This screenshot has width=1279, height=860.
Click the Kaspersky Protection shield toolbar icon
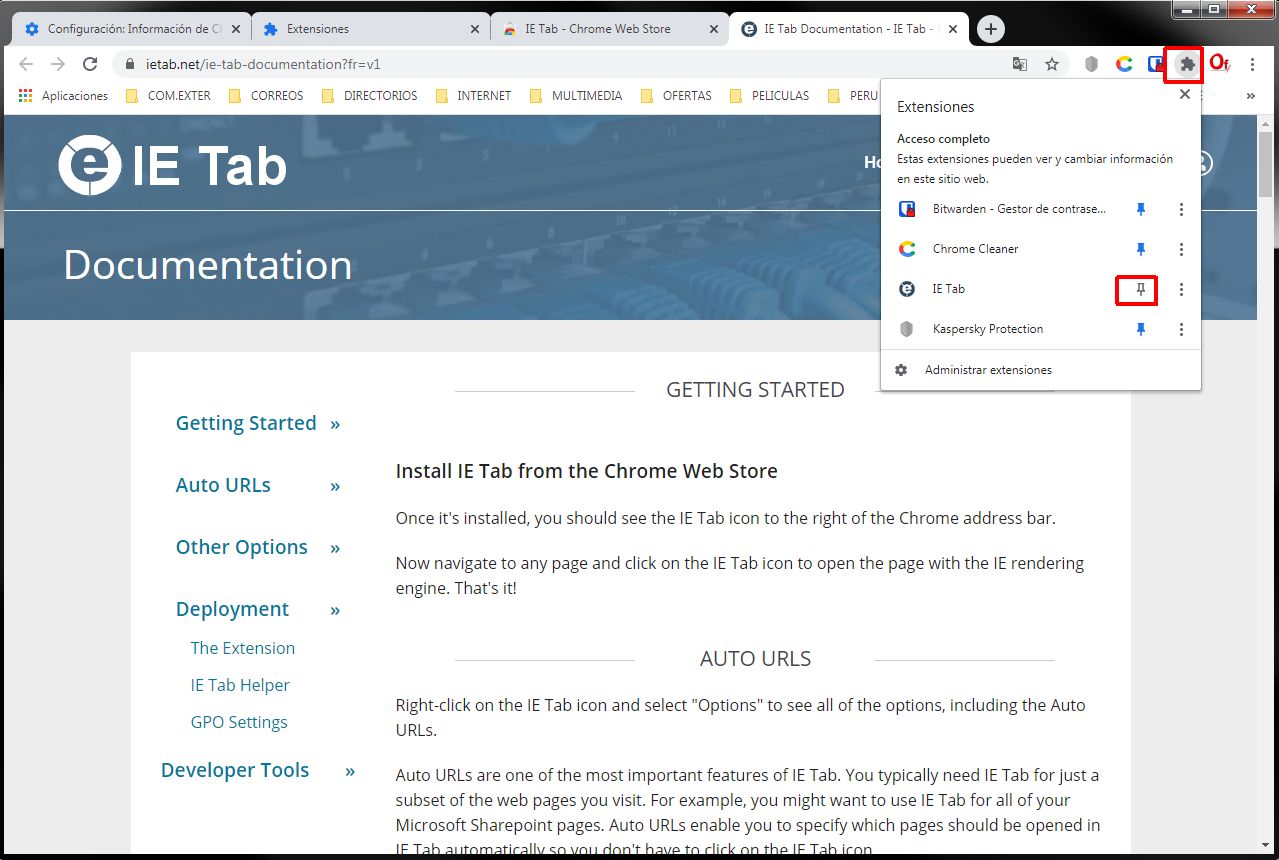click(x=1092, y=64)
